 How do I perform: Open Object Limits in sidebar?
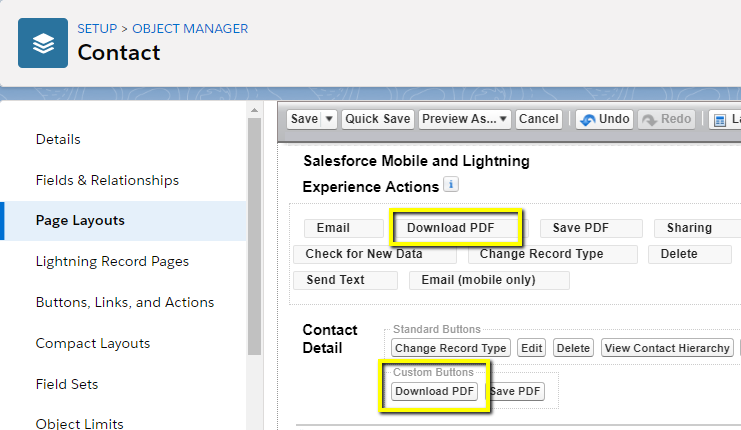[79, 423]
